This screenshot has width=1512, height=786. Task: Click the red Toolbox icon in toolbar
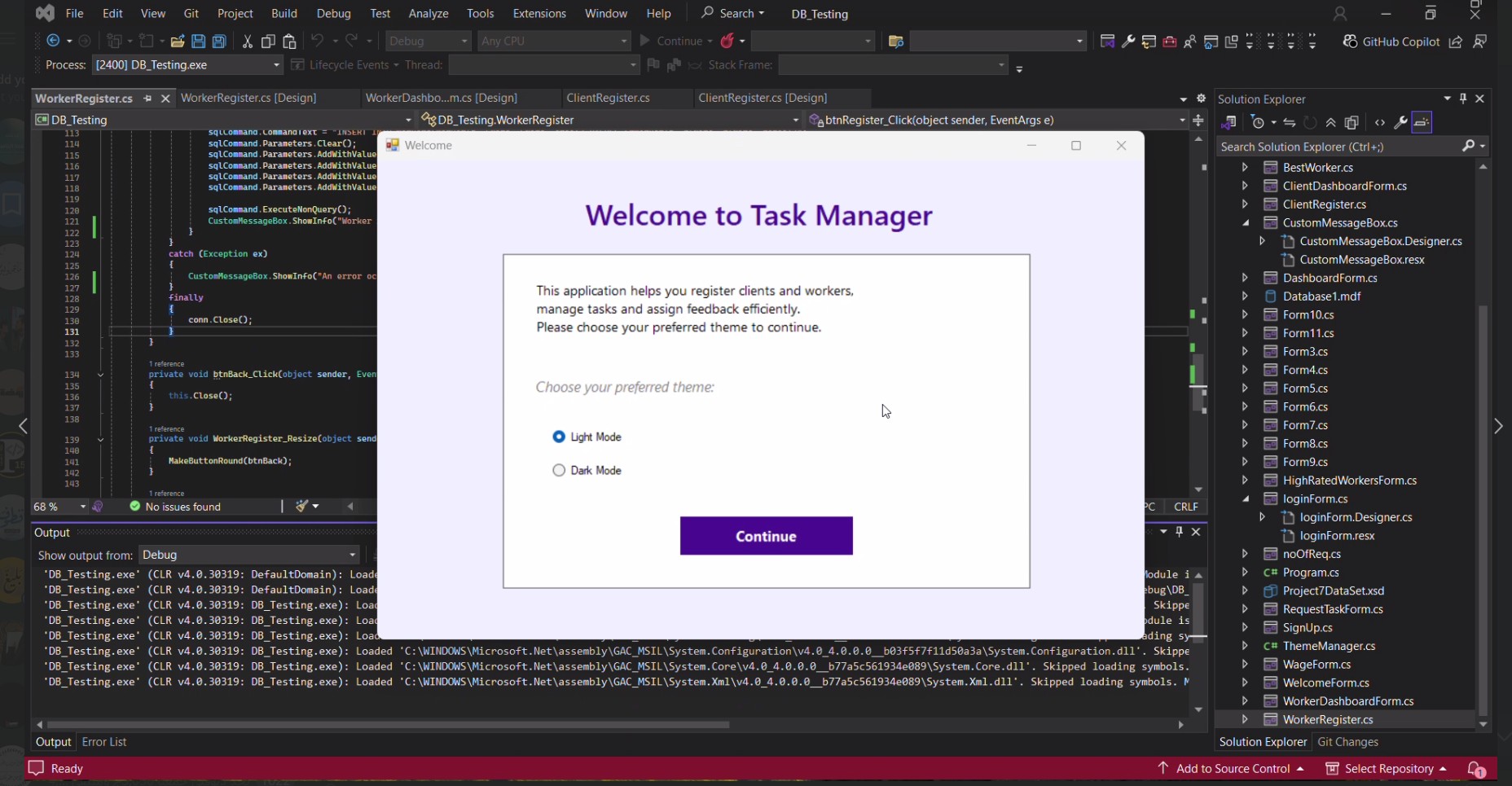pos(1170,42)
